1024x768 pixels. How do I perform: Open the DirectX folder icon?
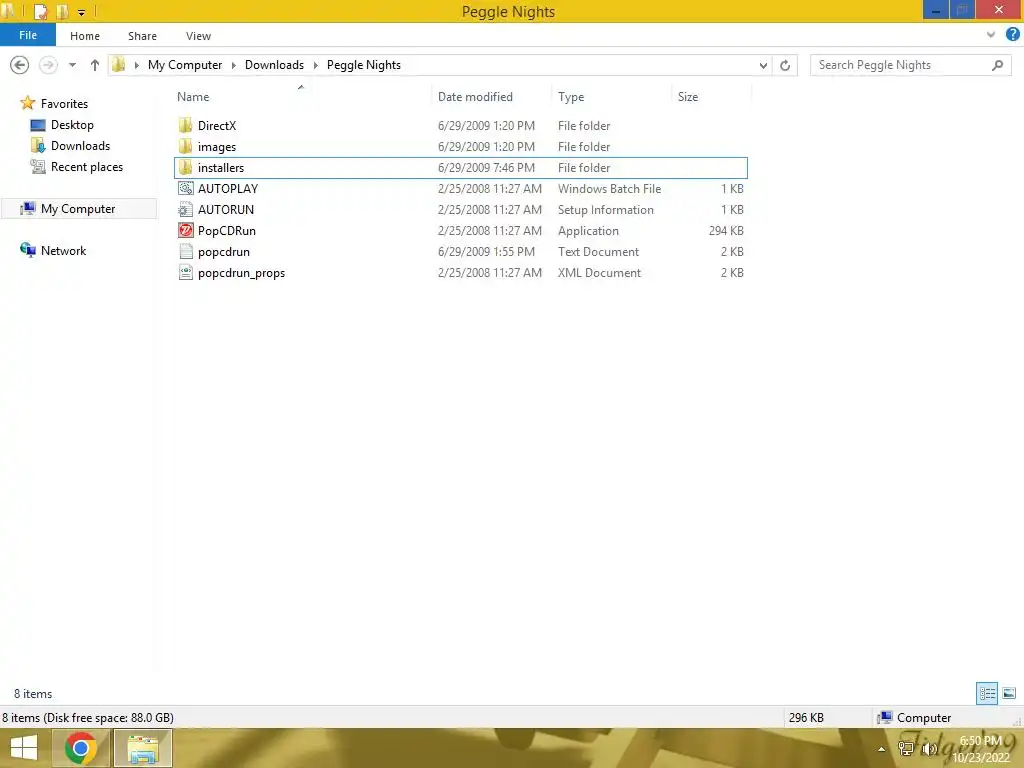point(185,125)
